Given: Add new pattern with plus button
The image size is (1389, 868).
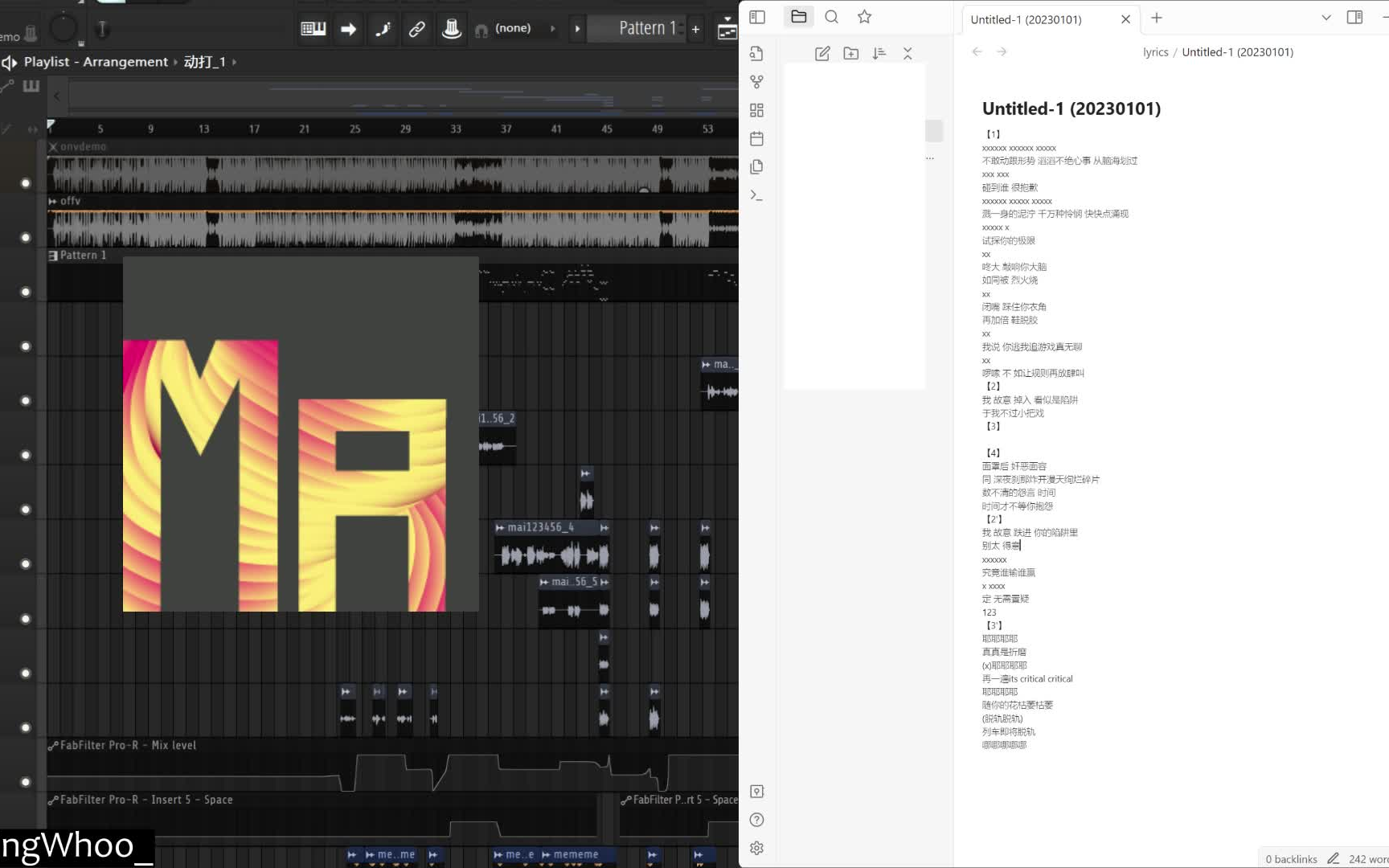Looking at the screenshot, I should [x=695, y=29].
